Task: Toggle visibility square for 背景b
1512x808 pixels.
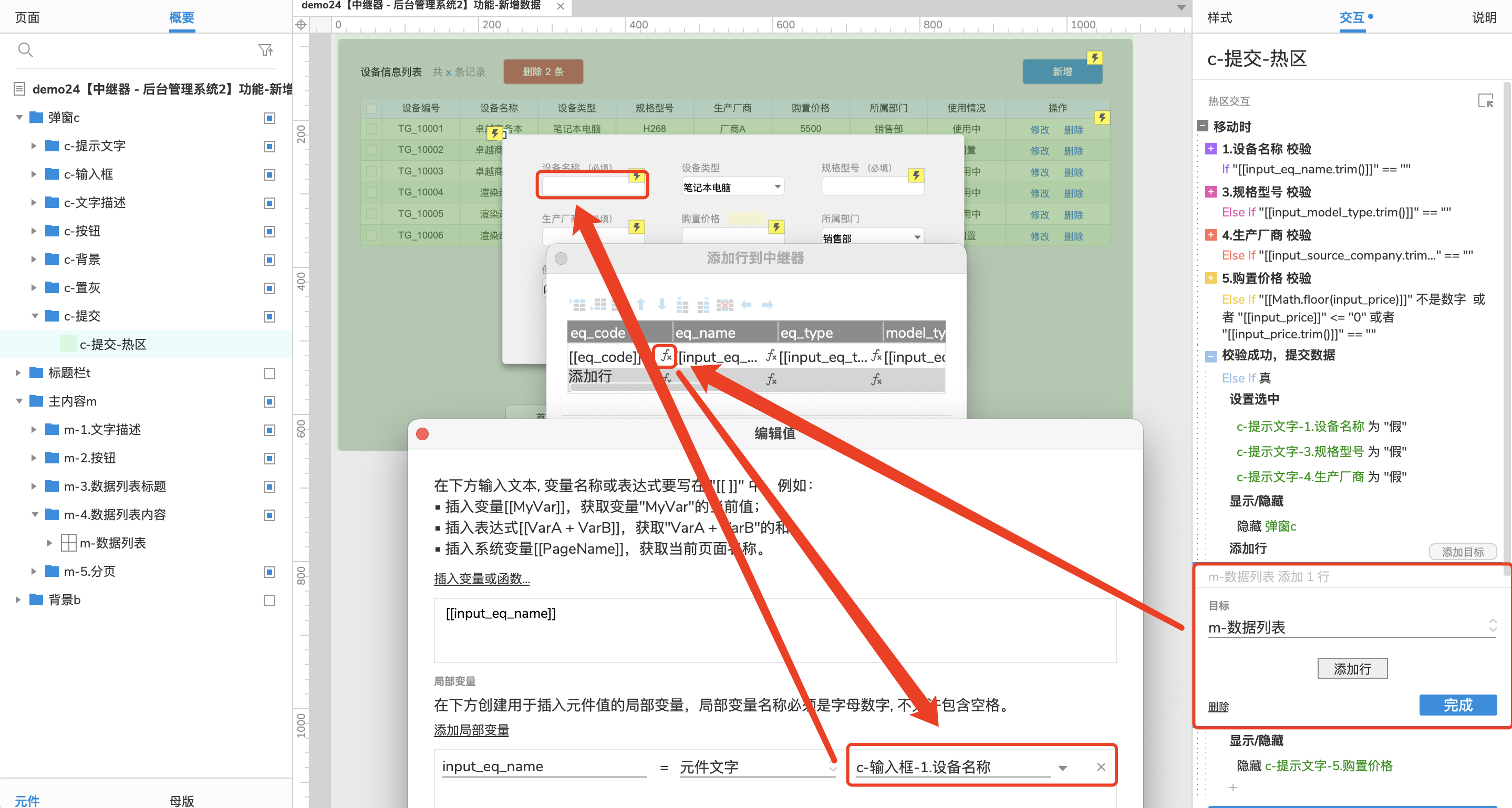Action: point(270,599)
